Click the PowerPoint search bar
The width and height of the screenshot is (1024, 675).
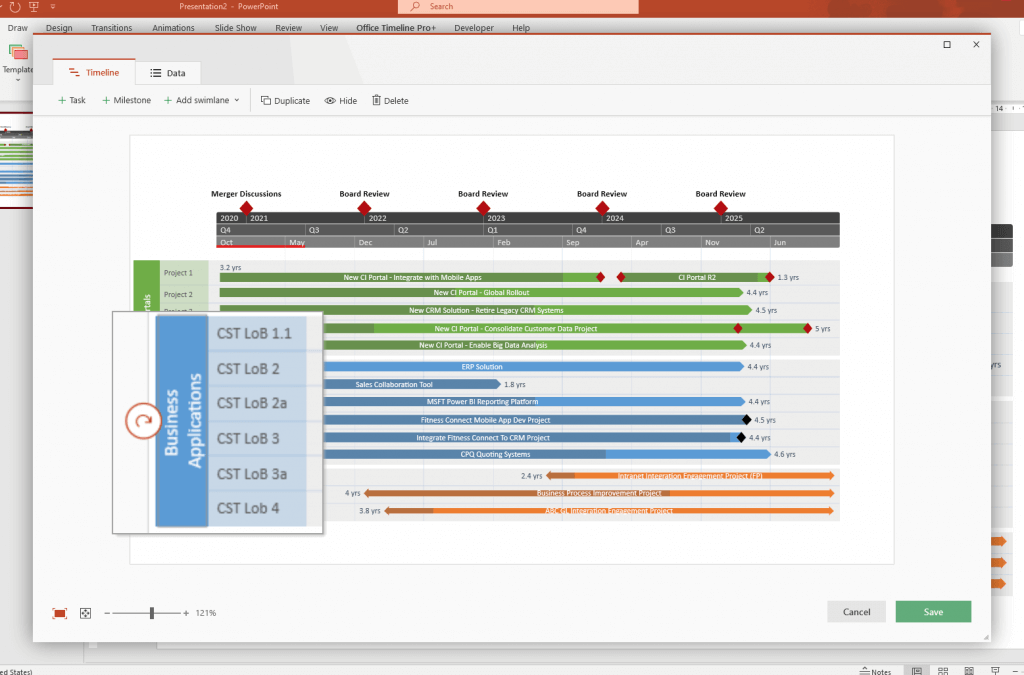click(516, 7)
